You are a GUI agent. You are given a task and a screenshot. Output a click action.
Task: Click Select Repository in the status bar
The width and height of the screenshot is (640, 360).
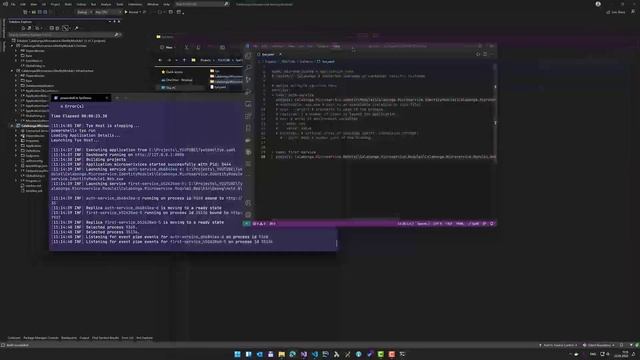tap(599, 345)
